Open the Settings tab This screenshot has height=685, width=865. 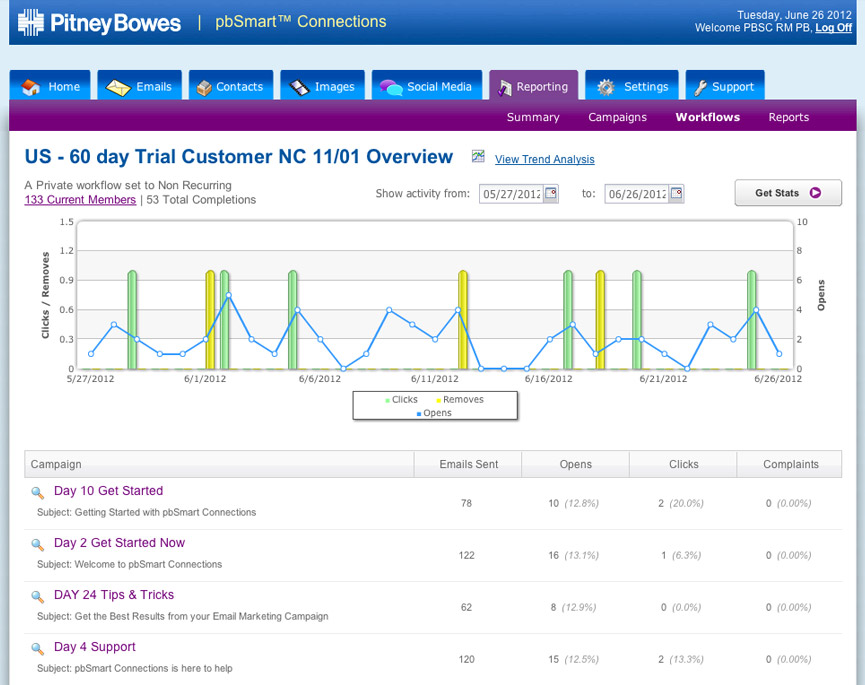pyautogui.click(x=632, y=86)
